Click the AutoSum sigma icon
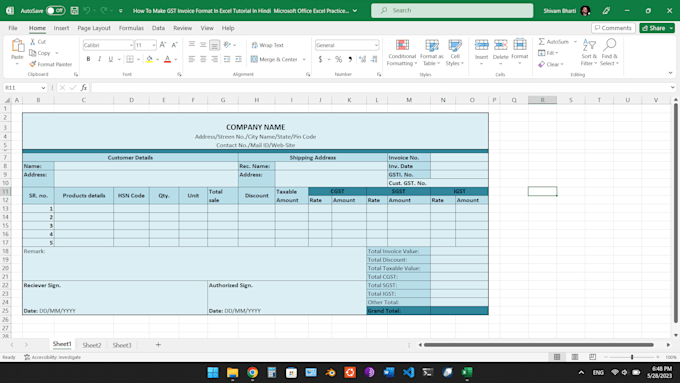Viewport: 680px width, 383px height. [x=542, y=42]
